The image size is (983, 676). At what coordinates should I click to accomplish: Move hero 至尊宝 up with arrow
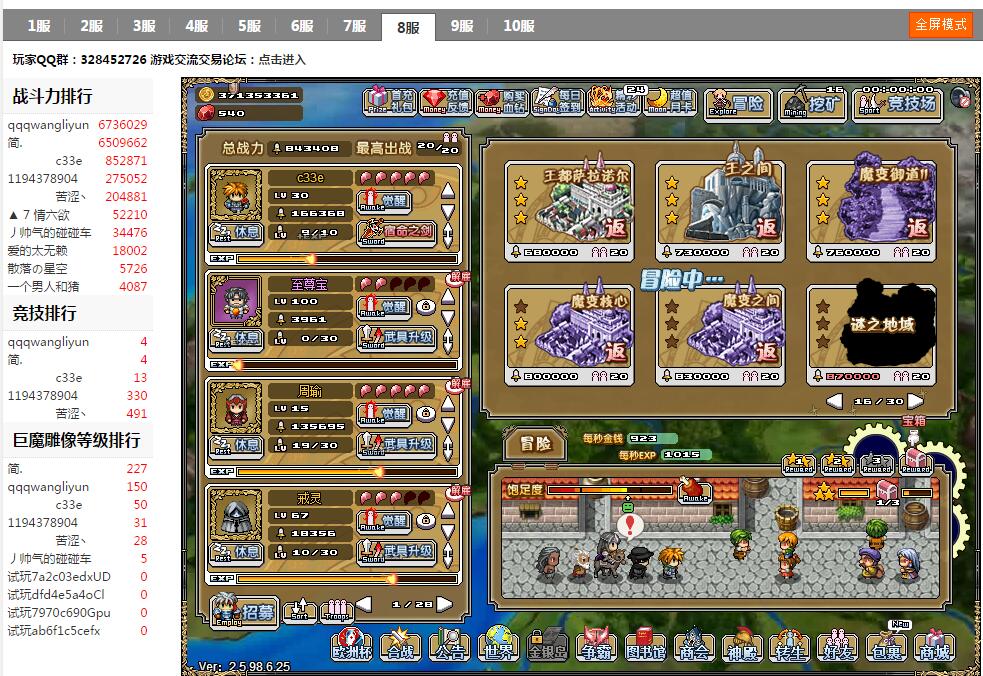(448, 297)
